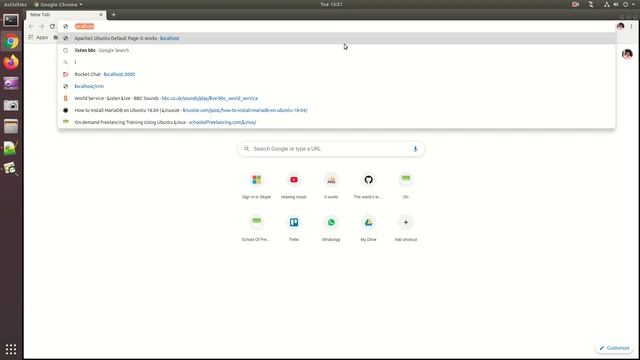Screen dimensions: 640x360
Task: Click the screen recording indicator in top bar
Action: click(576, 4)
